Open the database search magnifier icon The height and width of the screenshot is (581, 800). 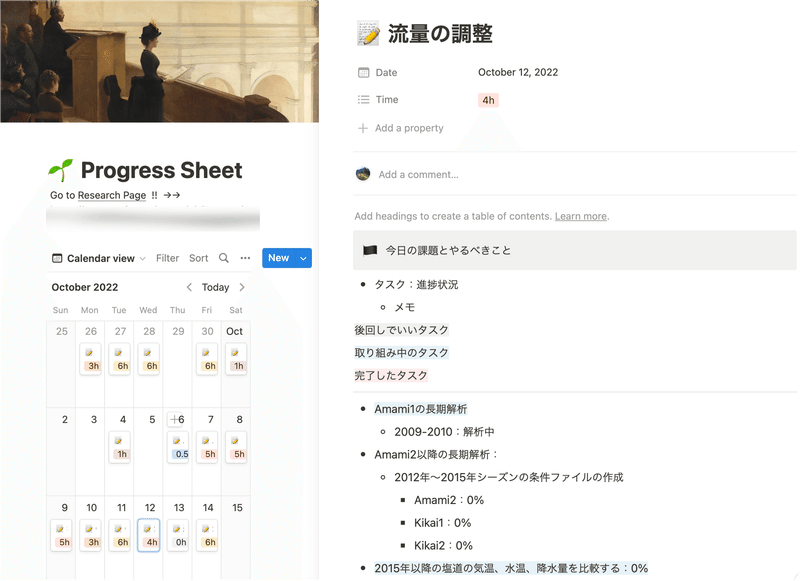click(x=222, y=258)
